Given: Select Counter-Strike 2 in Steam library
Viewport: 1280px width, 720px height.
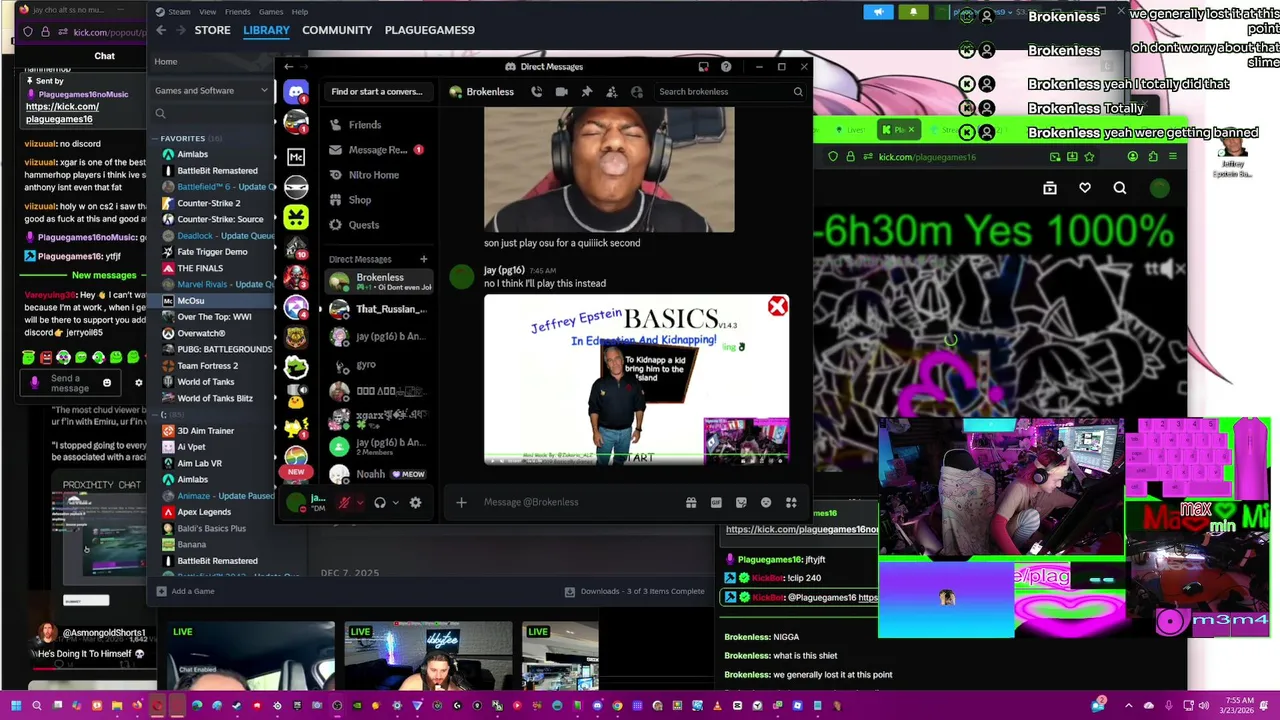Looking at the screenshot, I should click(208, 203).
